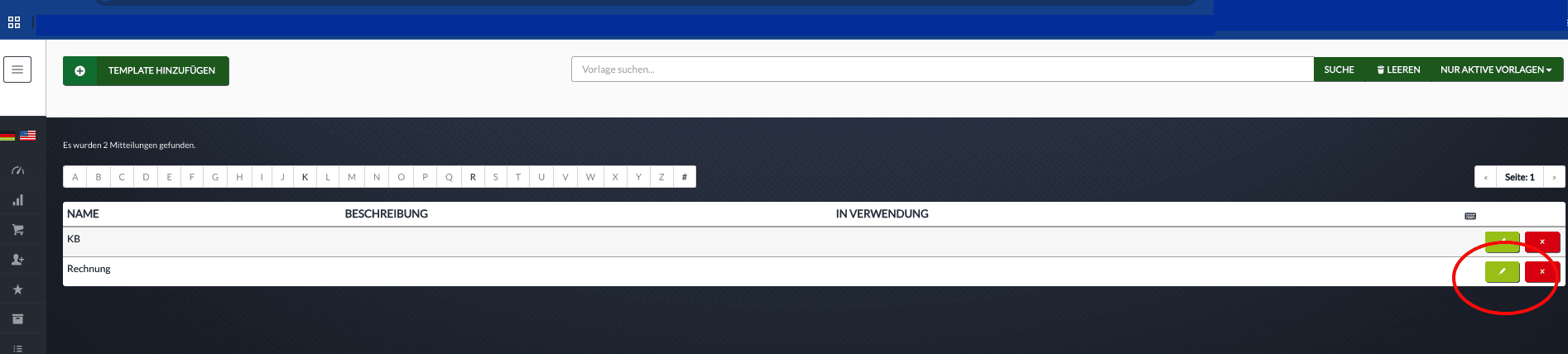Filter templates by letter R
Screen dimensions: 1568x354
pyautogui.click(x=473, y=177)
